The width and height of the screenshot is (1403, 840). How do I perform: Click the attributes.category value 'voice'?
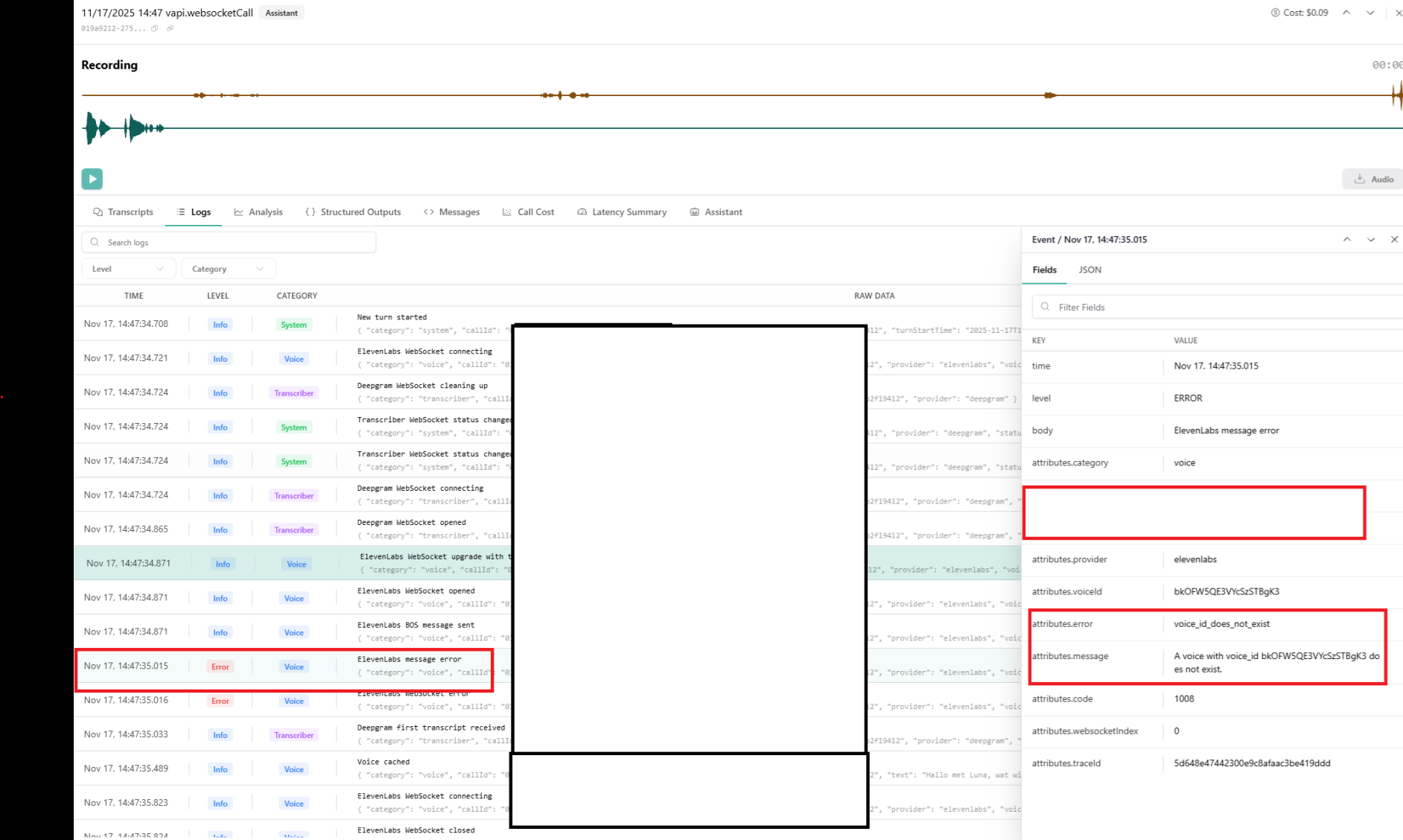coord(1184,463)
